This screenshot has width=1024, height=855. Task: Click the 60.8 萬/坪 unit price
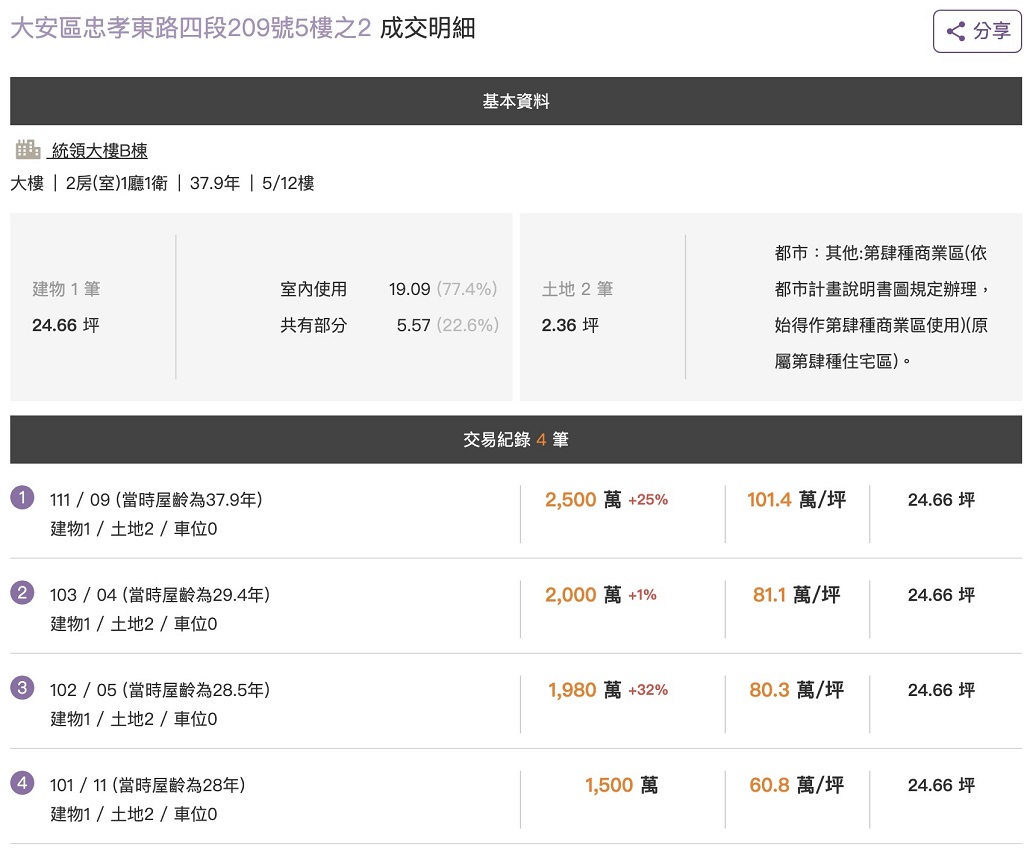[x=796, y=785]
